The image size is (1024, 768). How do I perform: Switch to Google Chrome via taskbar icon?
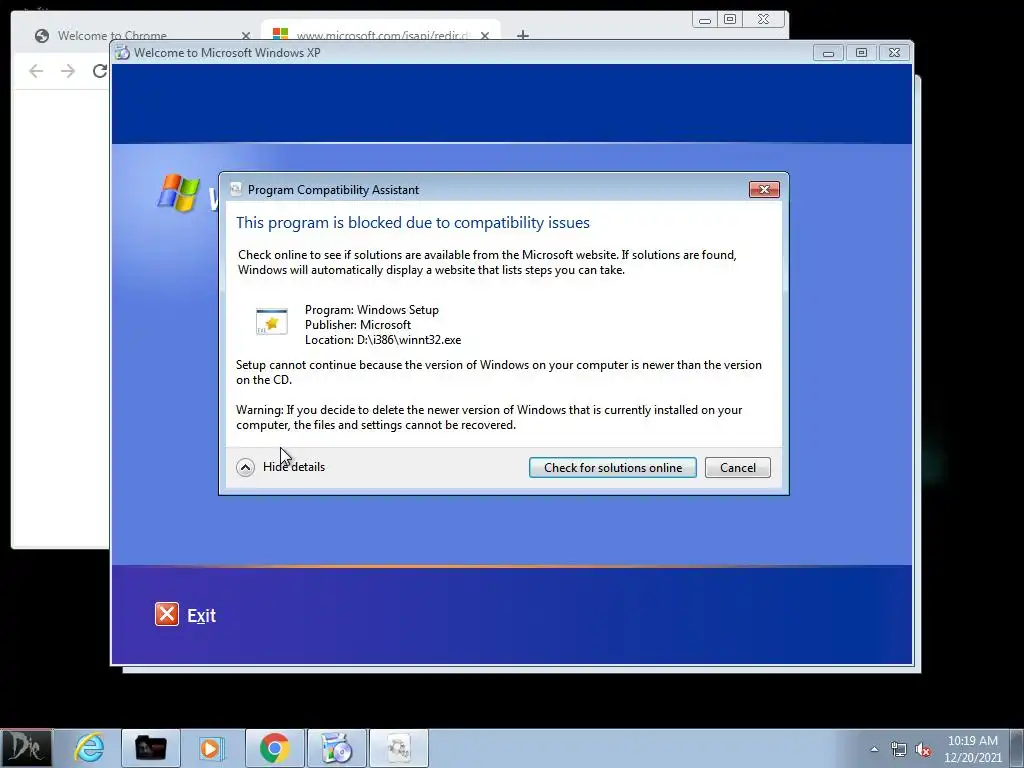pyautogui.click(x=274, y=748)
